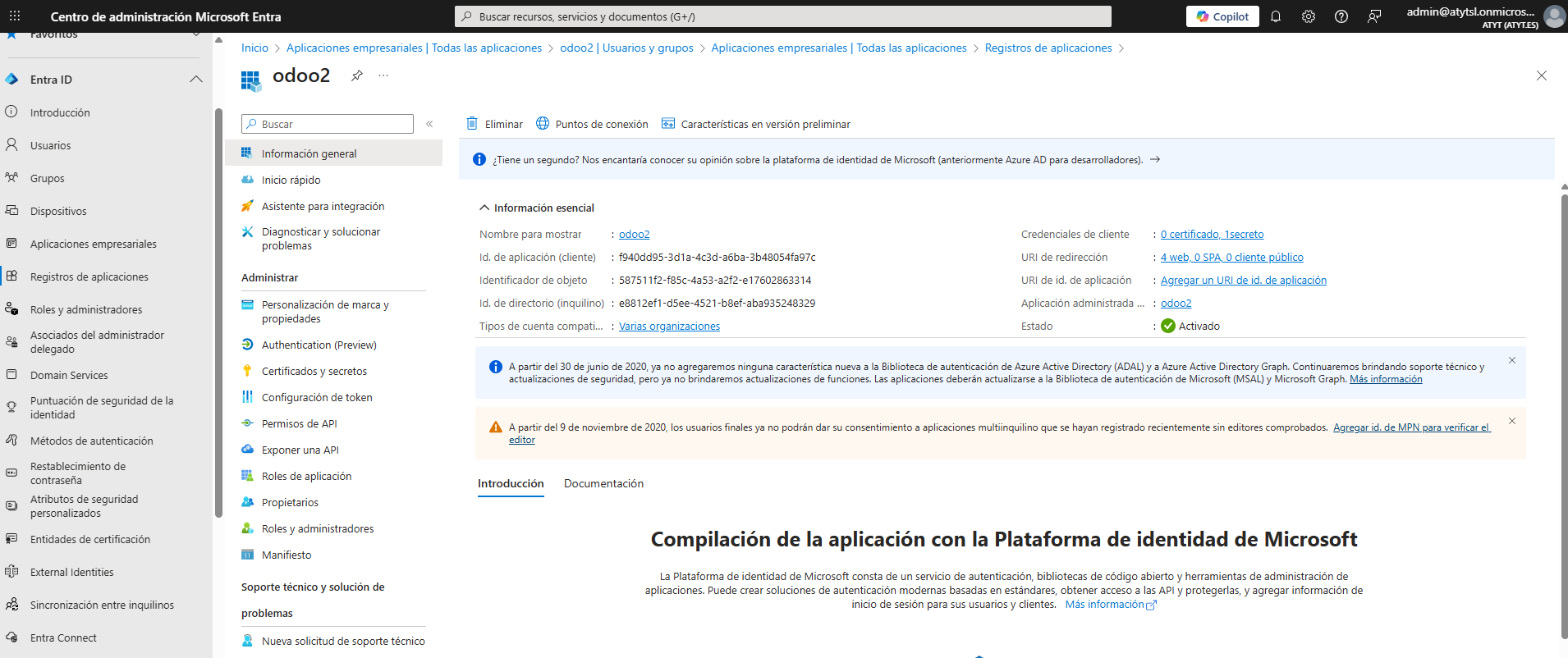
Task: Open Authentication (Preview)
Action: click(319, 345)
